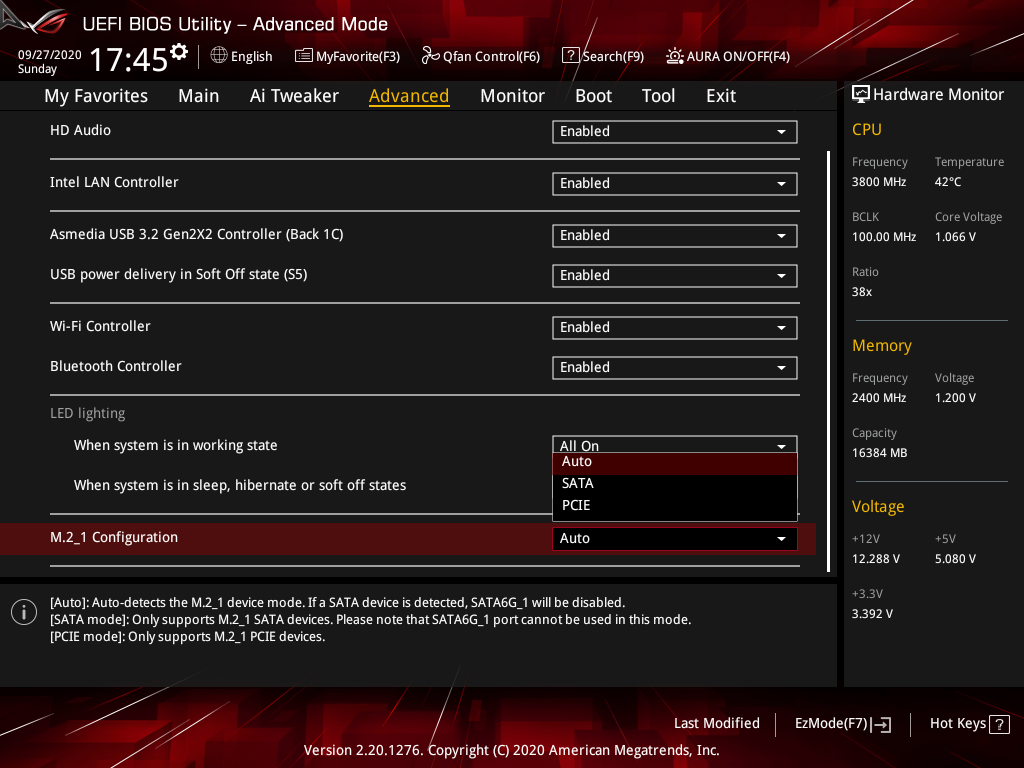Click 'When system is in working state' label
1024x768 pixels.
point(176,445)
